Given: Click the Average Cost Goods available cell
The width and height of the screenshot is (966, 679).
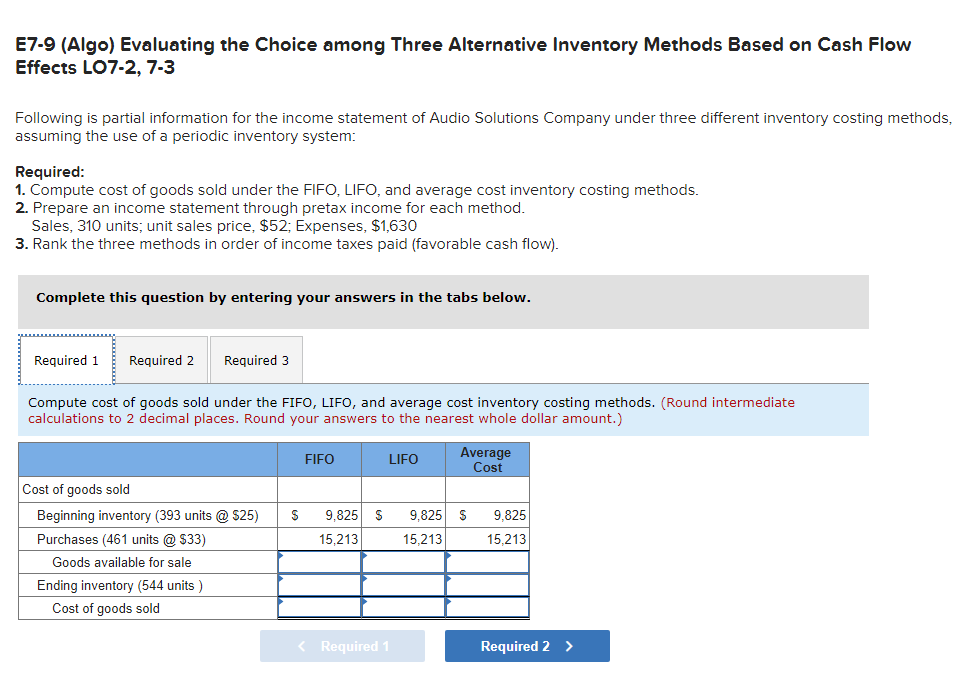Looking at the screenshot, I should [487, 562].
